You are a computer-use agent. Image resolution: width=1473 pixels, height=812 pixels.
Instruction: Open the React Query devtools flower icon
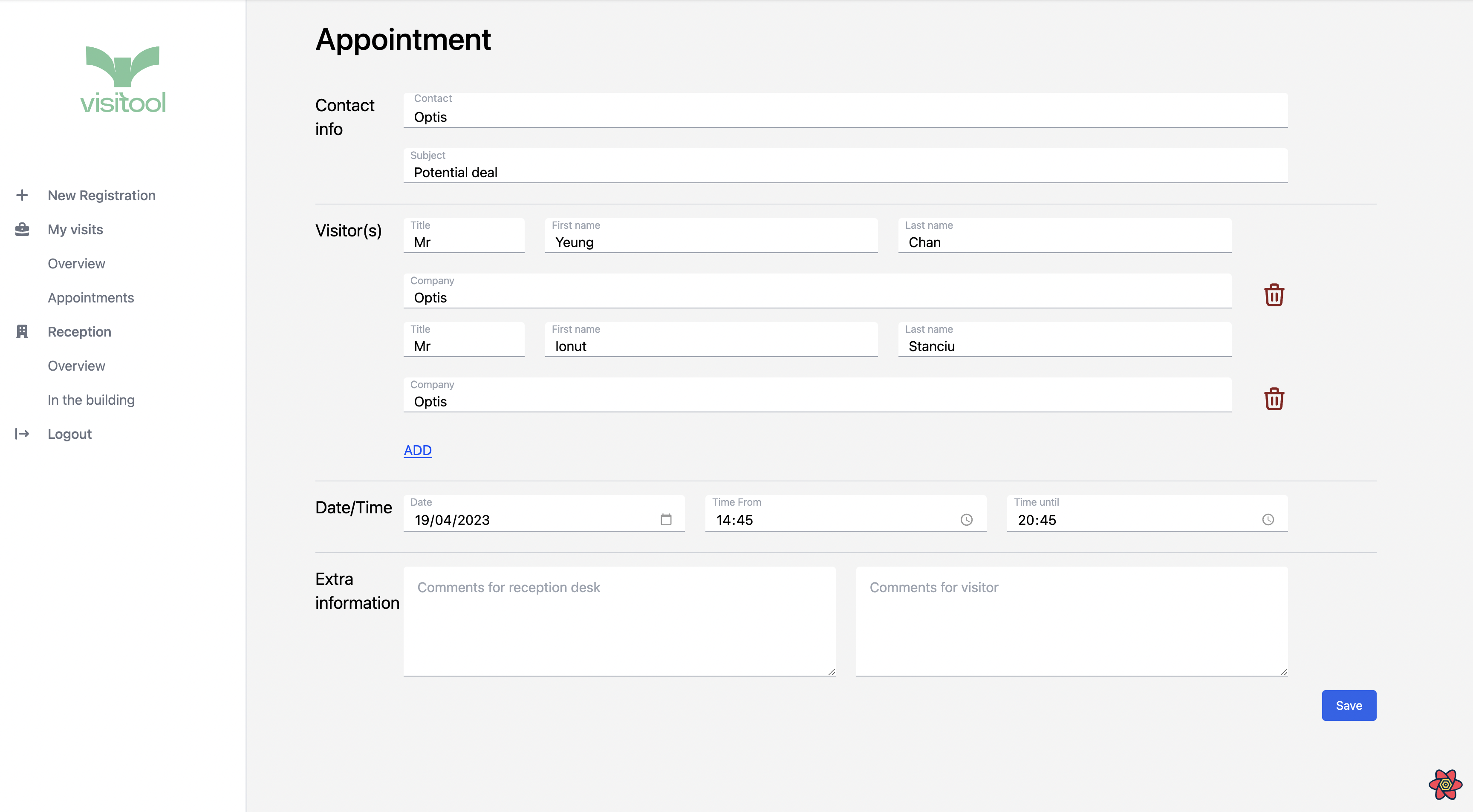pos(1445,785)
